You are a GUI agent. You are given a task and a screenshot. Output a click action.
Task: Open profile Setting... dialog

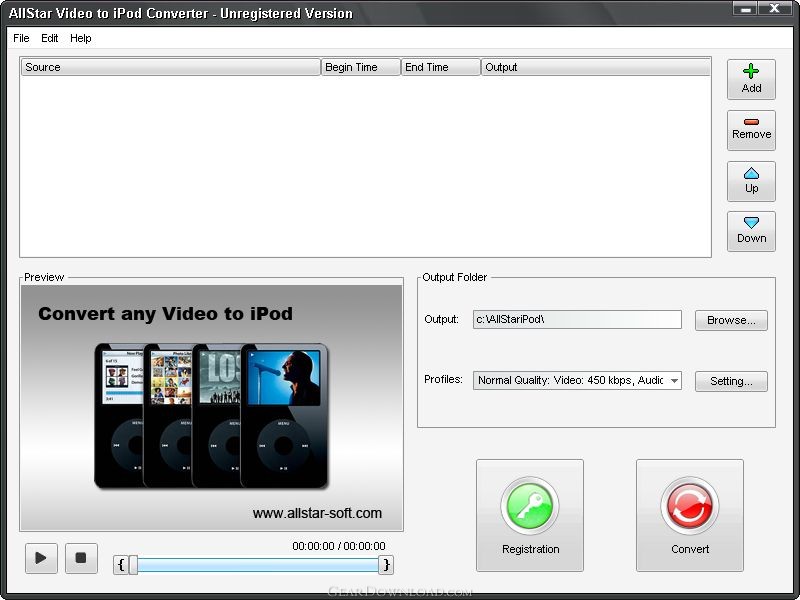[x=731, y=381]
